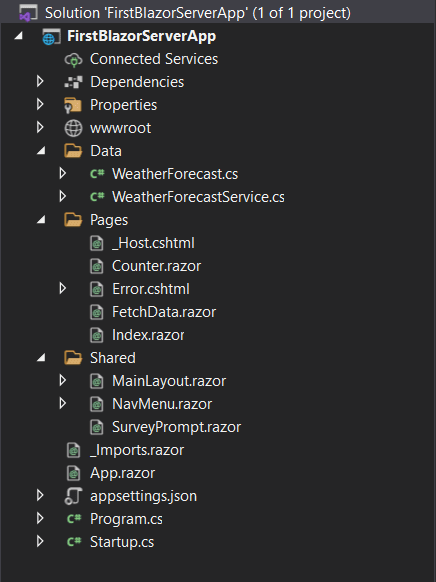The height and width of the screenshot is (582, 436).
Task: Collapse the FirstBlazorServerApp project node
Action: click(19, 36)
